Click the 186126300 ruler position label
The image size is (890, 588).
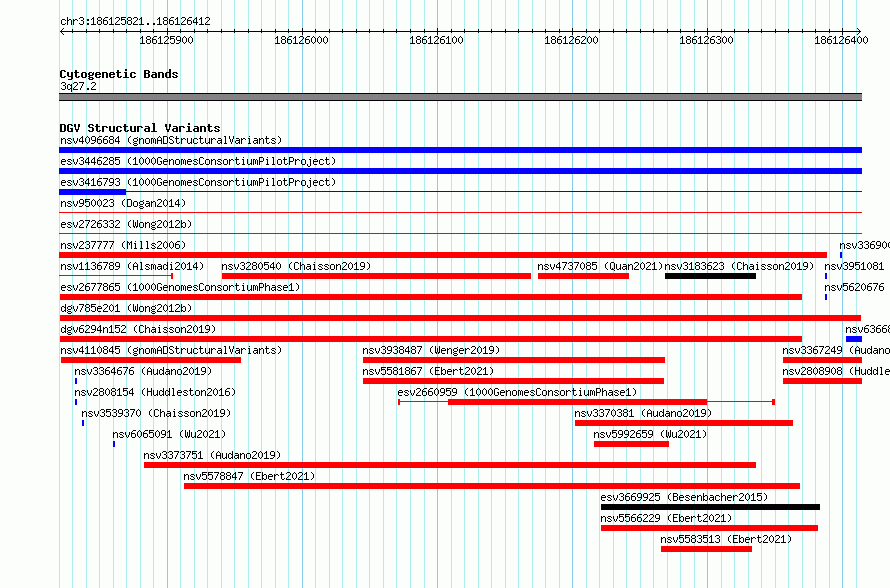(706, 40)
